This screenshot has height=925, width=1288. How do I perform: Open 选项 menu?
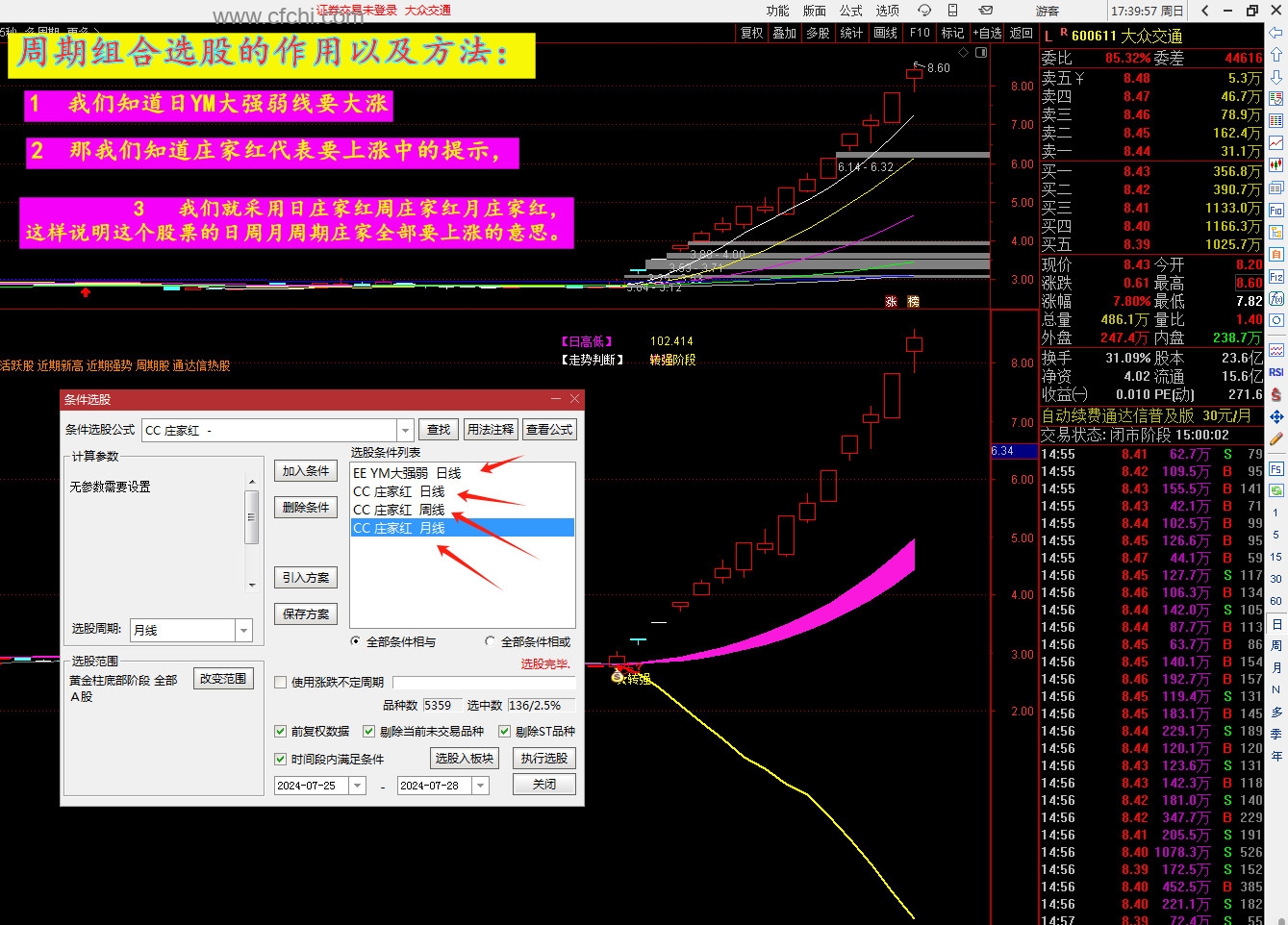pos(887,11)
